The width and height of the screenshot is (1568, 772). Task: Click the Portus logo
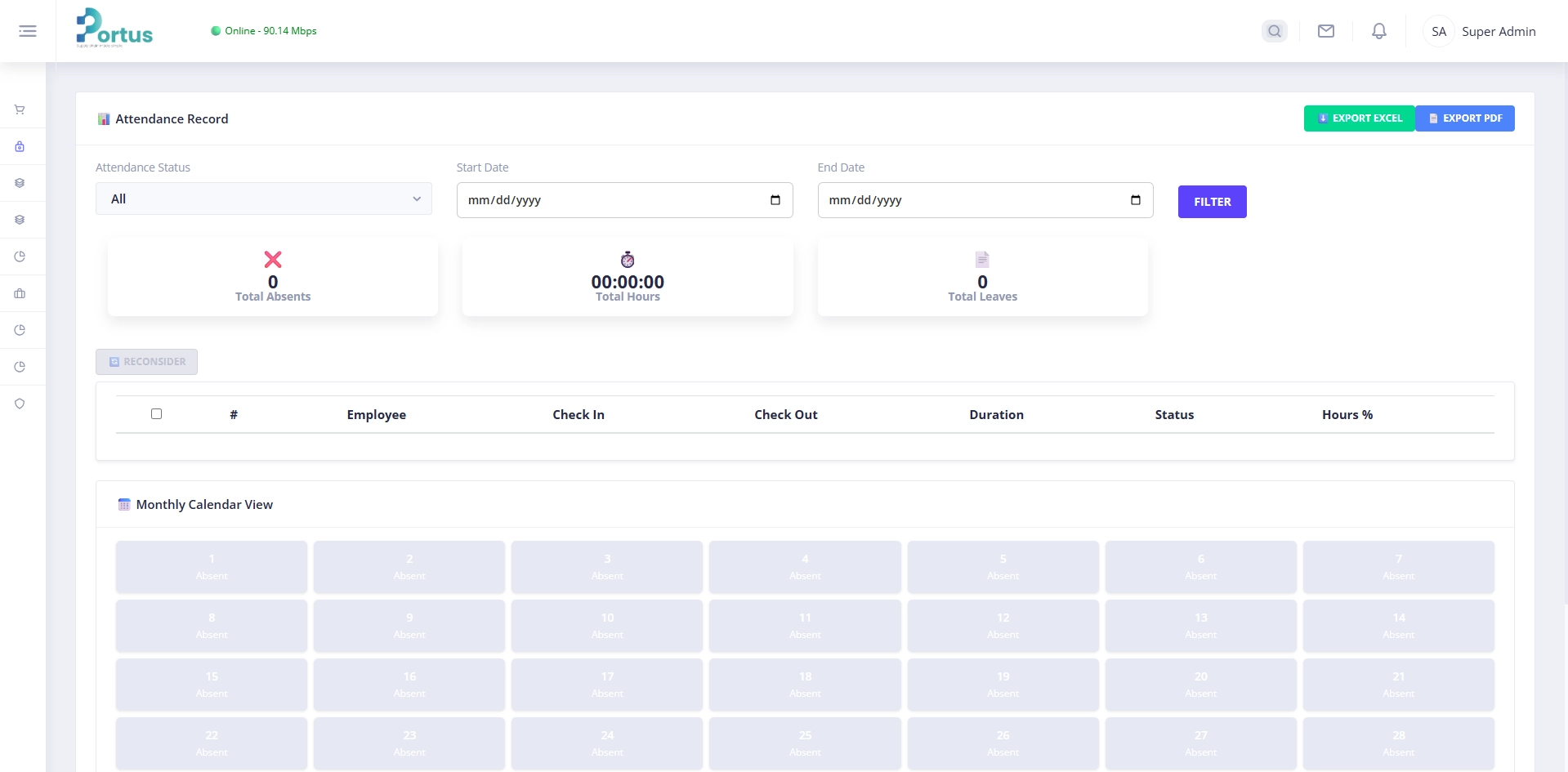click(x=114, y=29)
